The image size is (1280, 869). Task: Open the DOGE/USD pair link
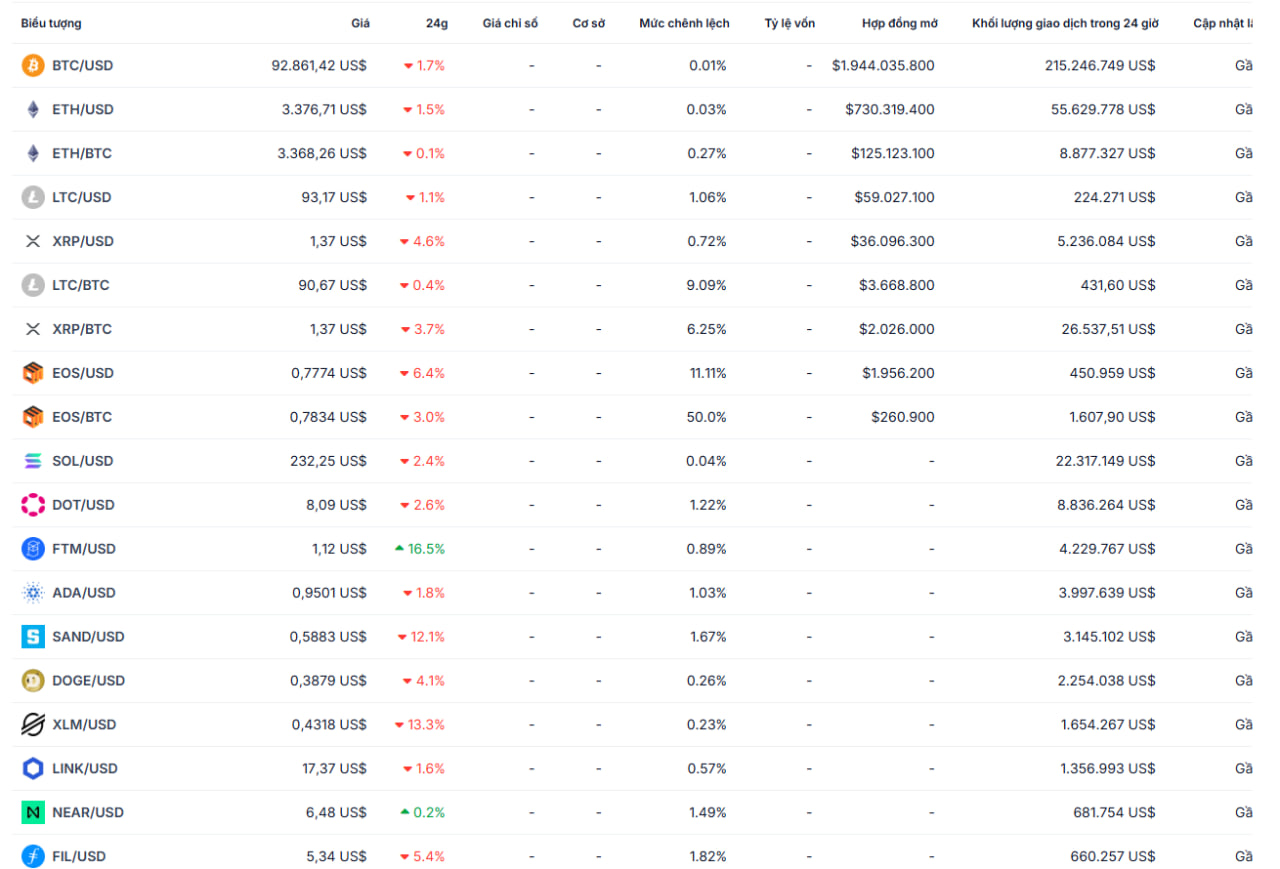[x=88, y=681]
